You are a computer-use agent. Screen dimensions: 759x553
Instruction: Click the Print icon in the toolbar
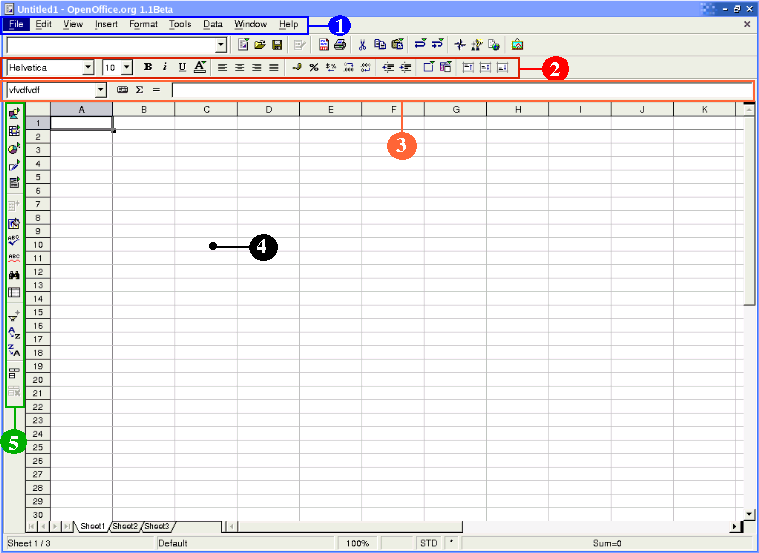[x=340, y=45]
